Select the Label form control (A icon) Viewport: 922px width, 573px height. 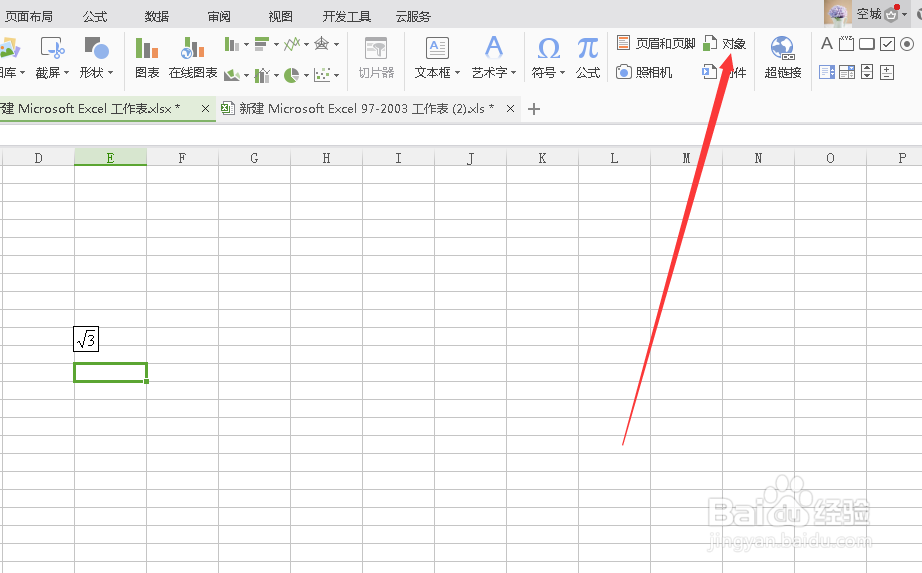pos(827,44)
